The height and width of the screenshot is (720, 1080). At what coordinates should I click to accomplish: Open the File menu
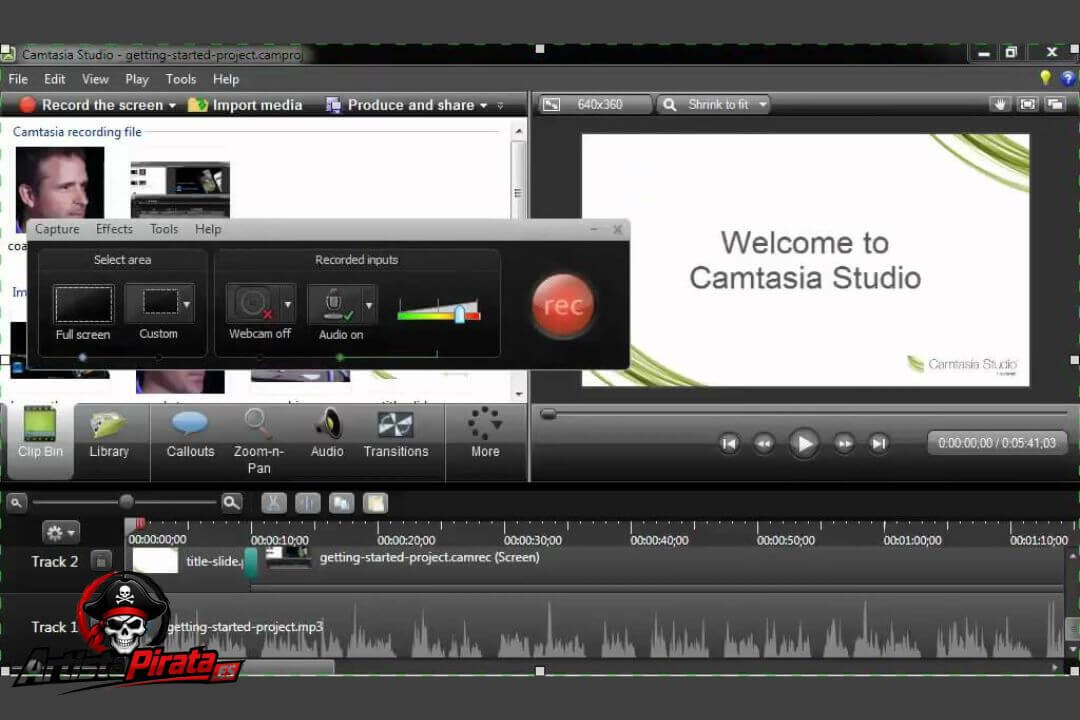coord(18,79)
